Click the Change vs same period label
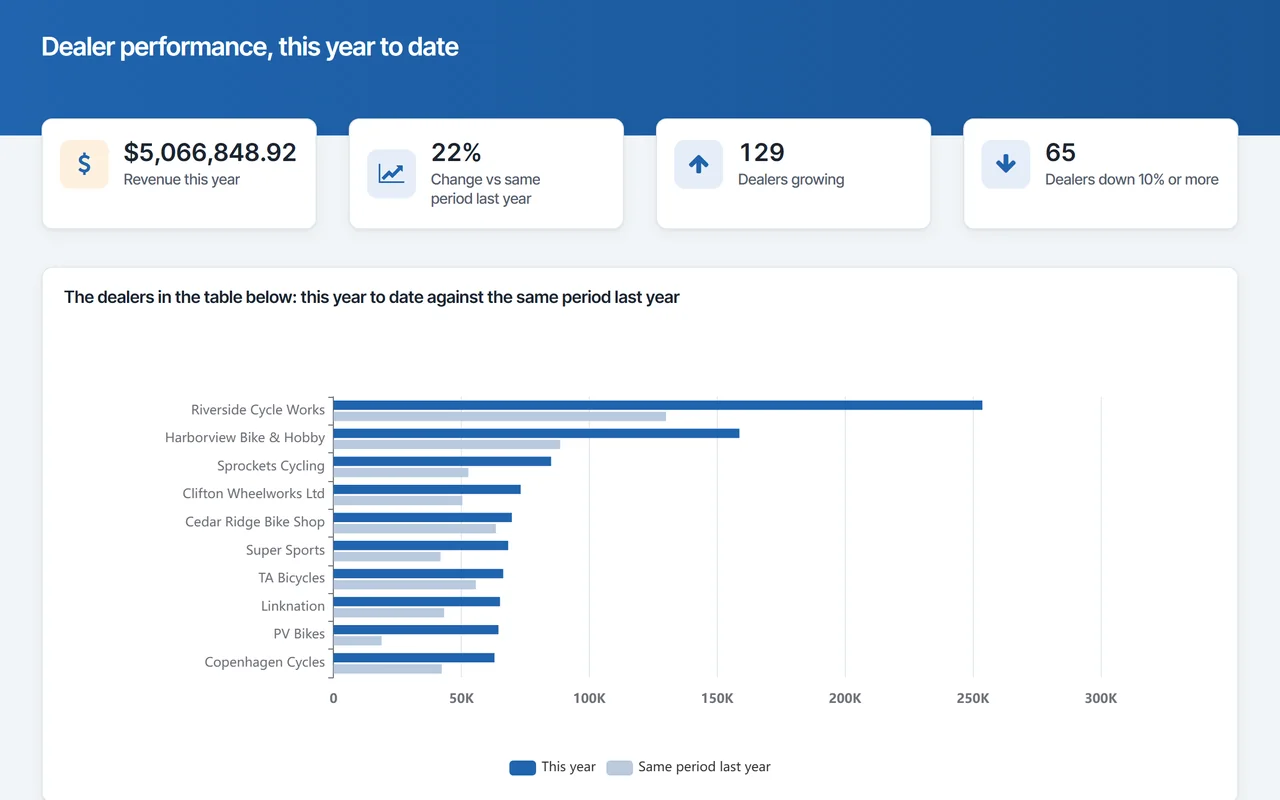 [485, 189]
